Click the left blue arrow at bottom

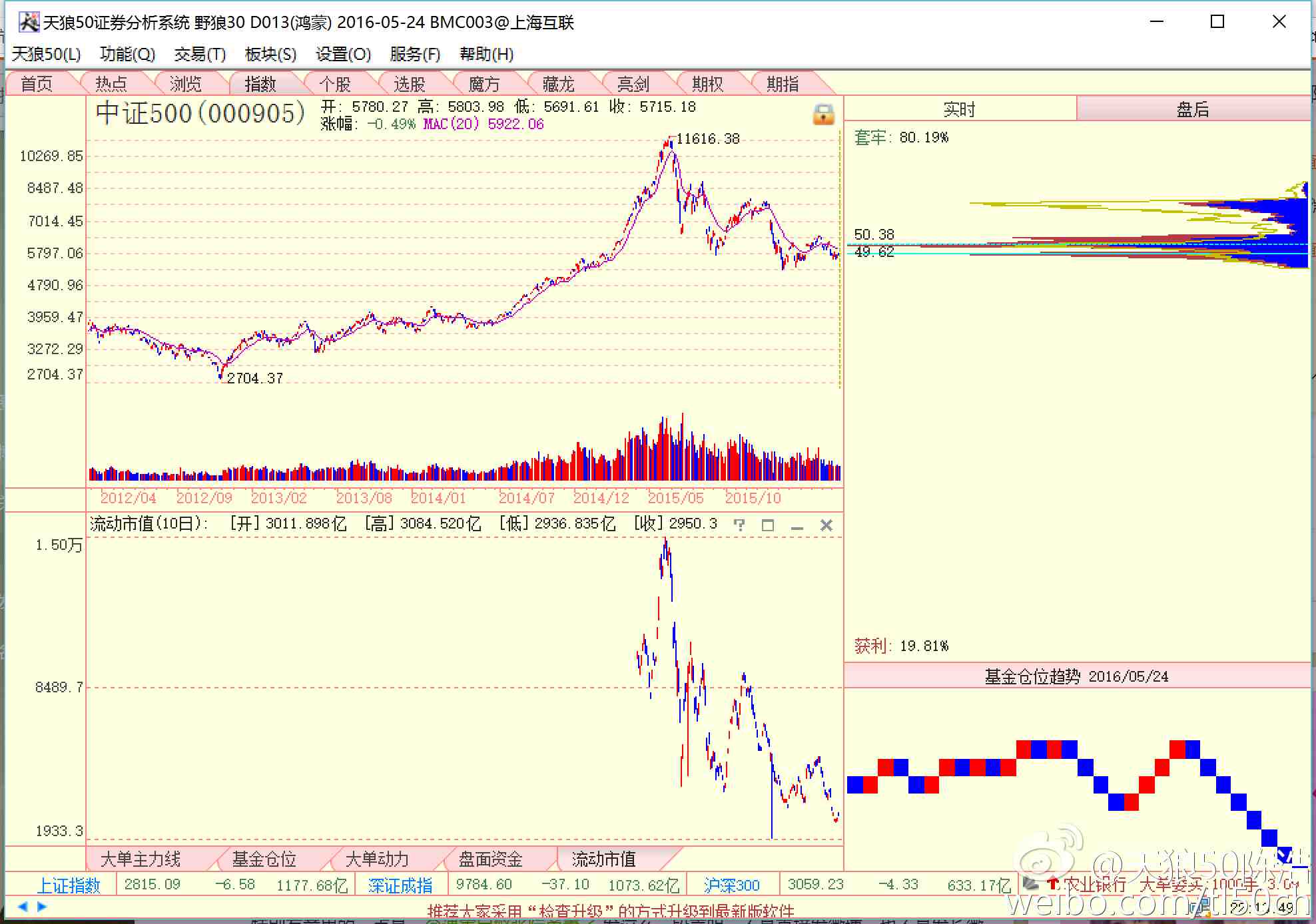(23, 906)
